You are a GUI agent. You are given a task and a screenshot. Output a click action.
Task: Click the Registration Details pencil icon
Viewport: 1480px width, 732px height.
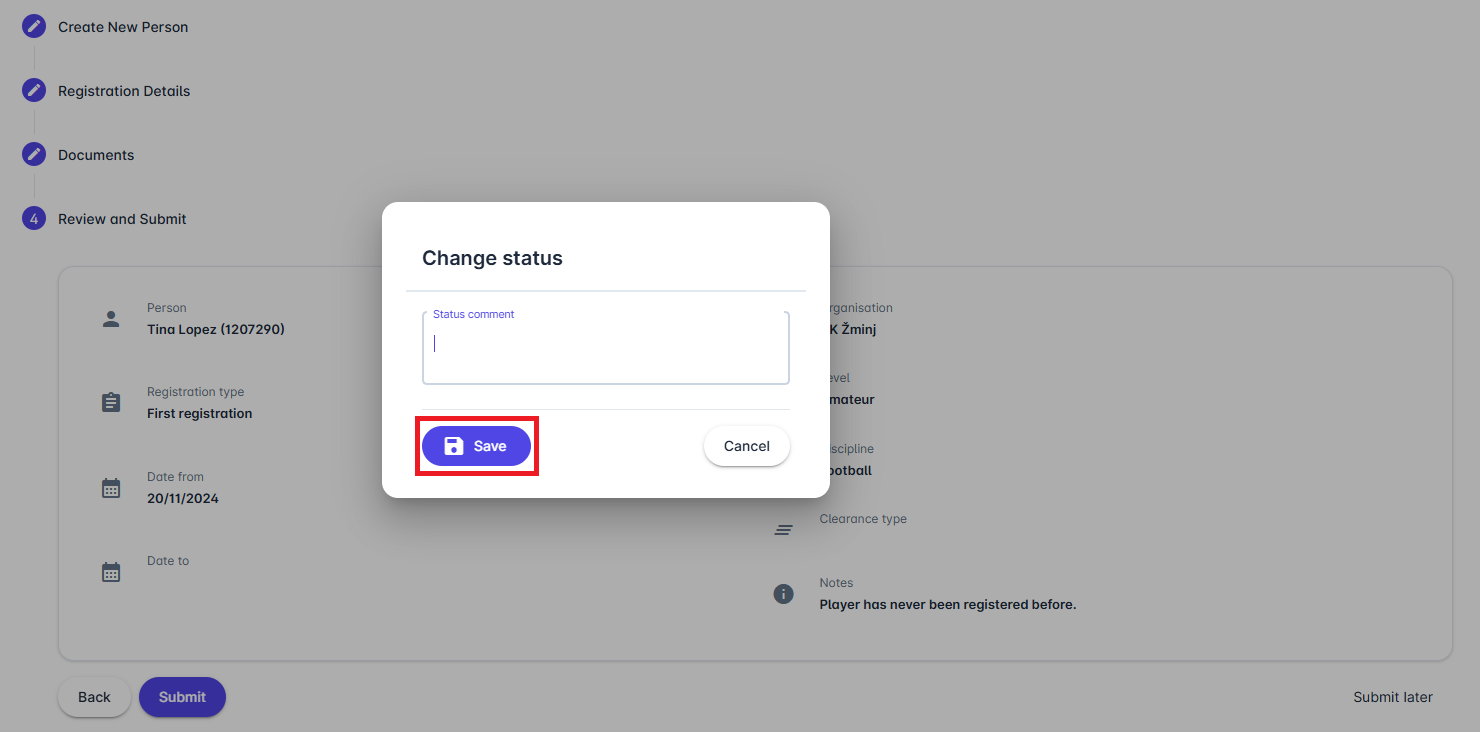coord(34,91)
